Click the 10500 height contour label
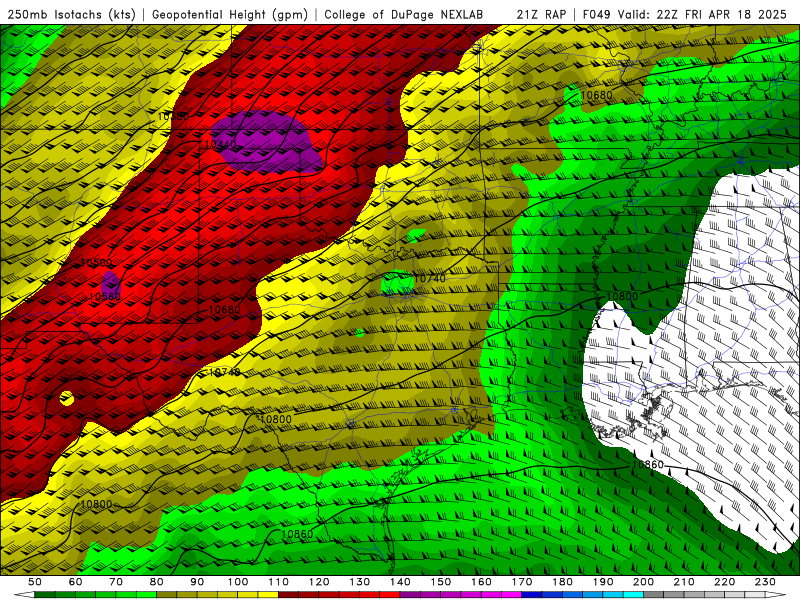Viewport: 800px width, 600px height. (96, 263)
